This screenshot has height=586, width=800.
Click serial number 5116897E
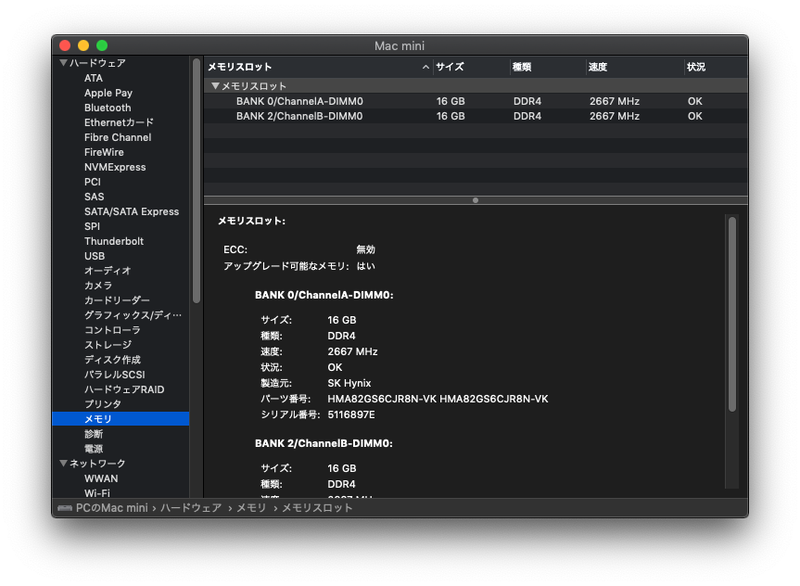coord(351,415)
